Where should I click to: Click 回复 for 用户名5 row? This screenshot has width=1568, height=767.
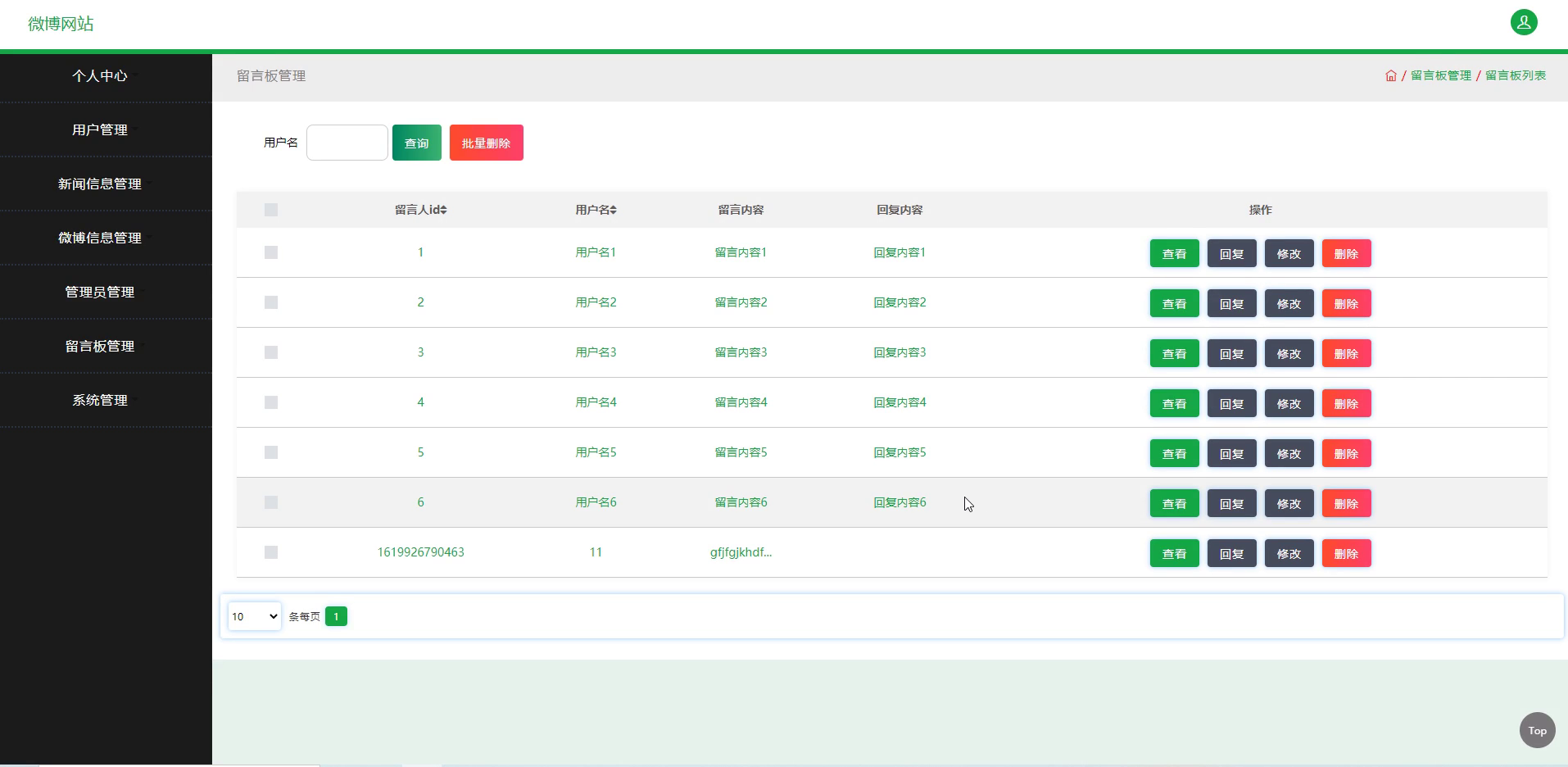point(1232,453)
